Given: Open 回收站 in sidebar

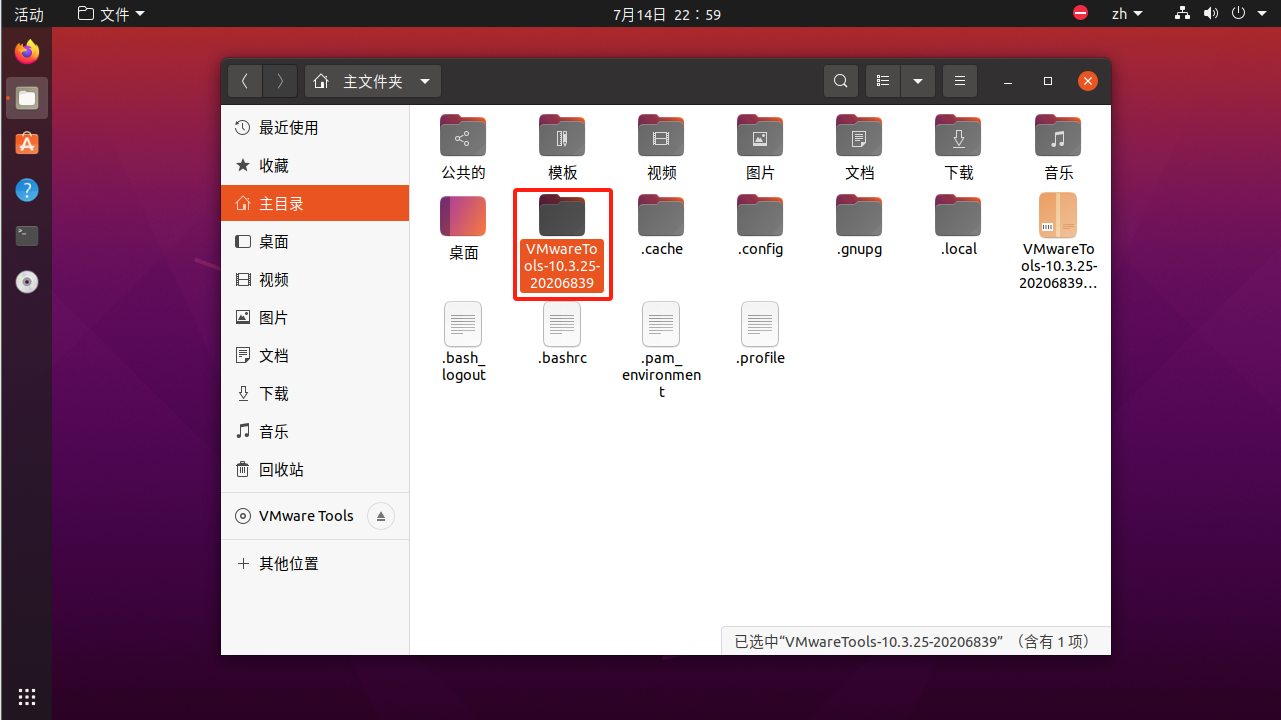Looking at the screenshot, I should click(x=315, y=470).
